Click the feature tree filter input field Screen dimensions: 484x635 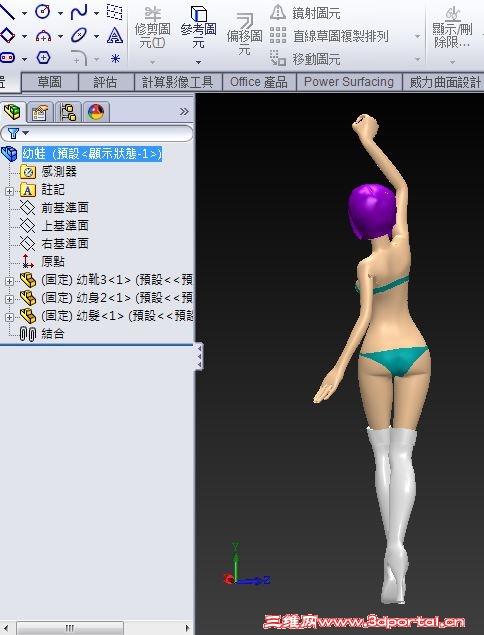point(97,133)
